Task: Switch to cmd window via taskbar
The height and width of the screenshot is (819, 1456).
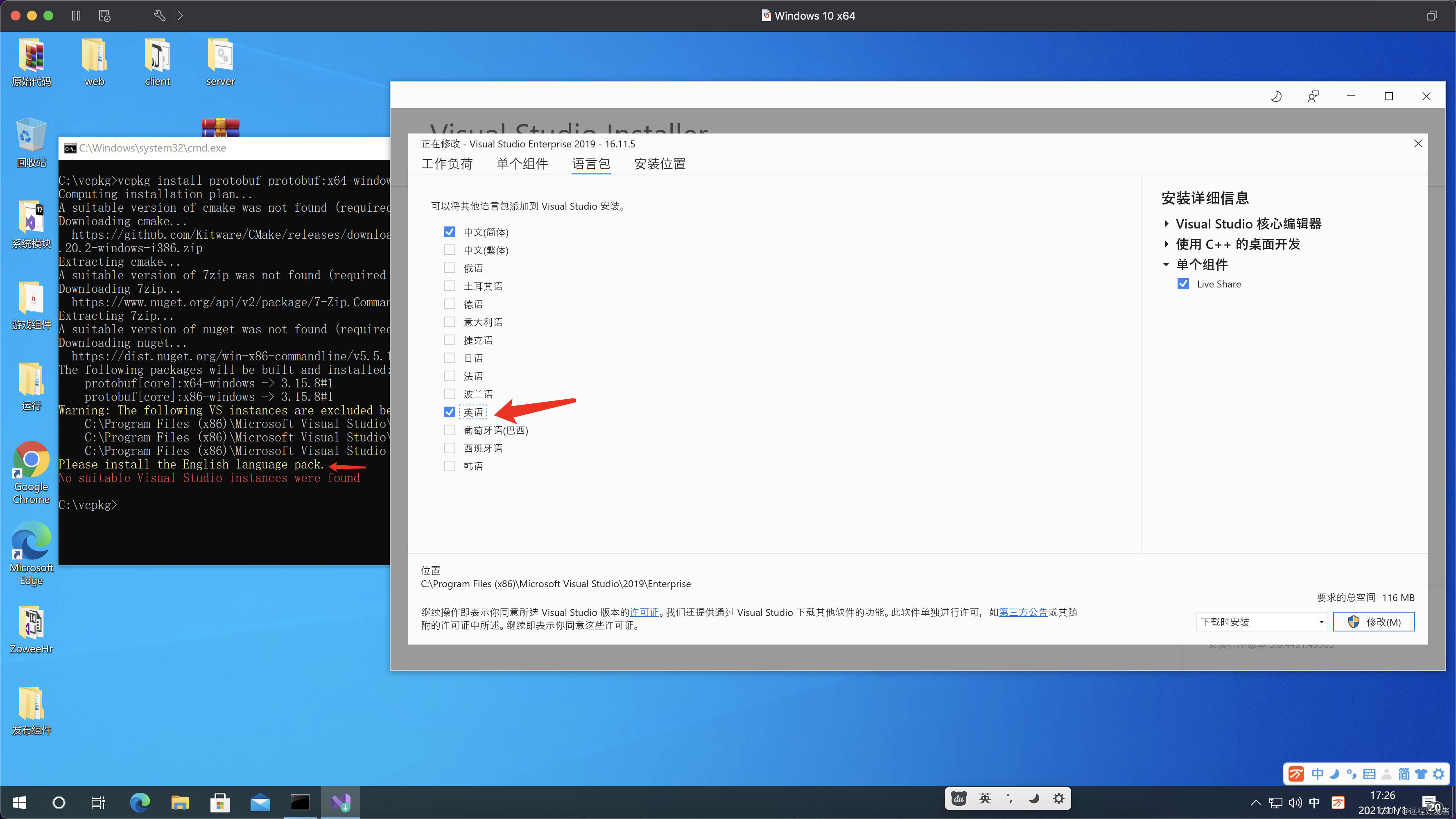Action: pyautogui.click(x=300, y=802)
